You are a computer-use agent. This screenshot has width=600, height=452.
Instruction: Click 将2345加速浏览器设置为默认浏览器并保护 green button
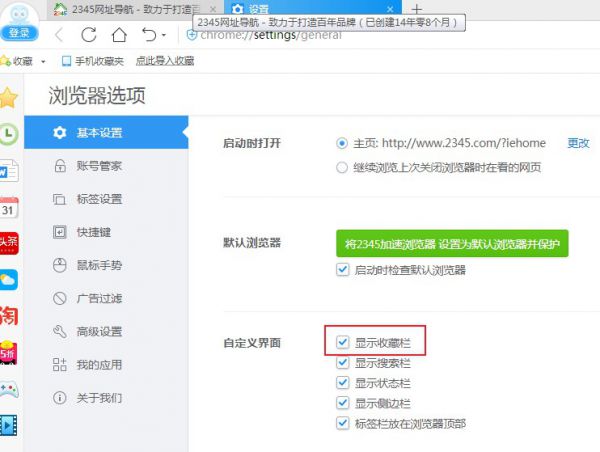pyautogui.click(x=452, y=243)
